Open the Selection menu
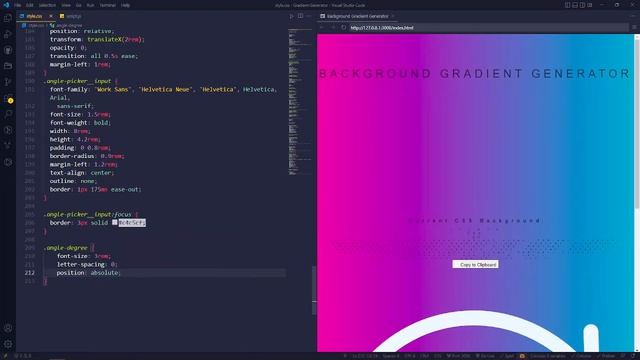The height and width of the screenshot is (360, 640). coord(47,5)
